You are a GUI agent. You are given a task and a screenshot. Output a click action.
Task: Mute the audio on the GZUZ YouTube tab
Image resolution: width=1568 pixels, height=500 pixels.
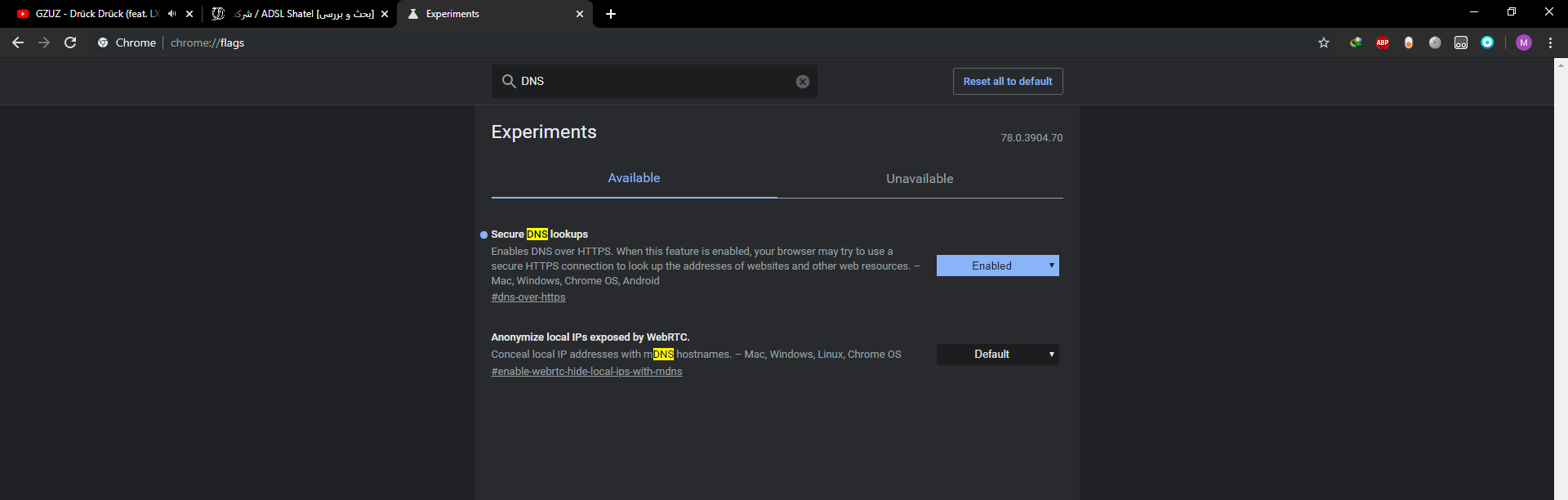[x=171, y=14]
